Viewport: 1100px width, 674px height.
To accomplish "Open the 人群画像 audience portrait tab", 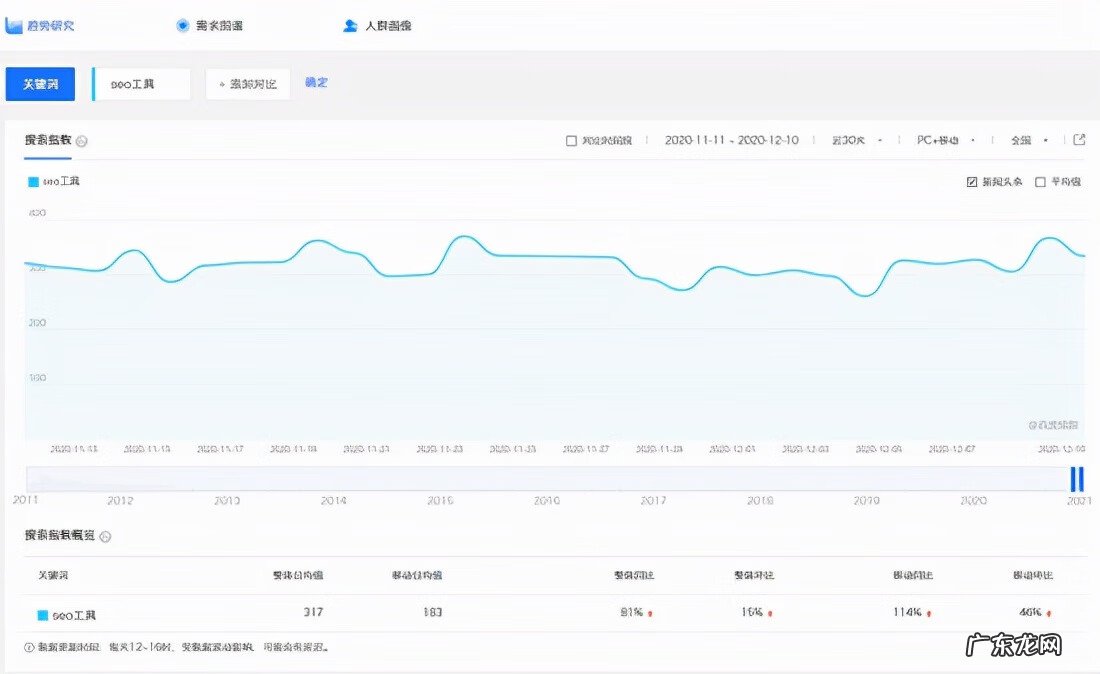I will tap(386, 25).
